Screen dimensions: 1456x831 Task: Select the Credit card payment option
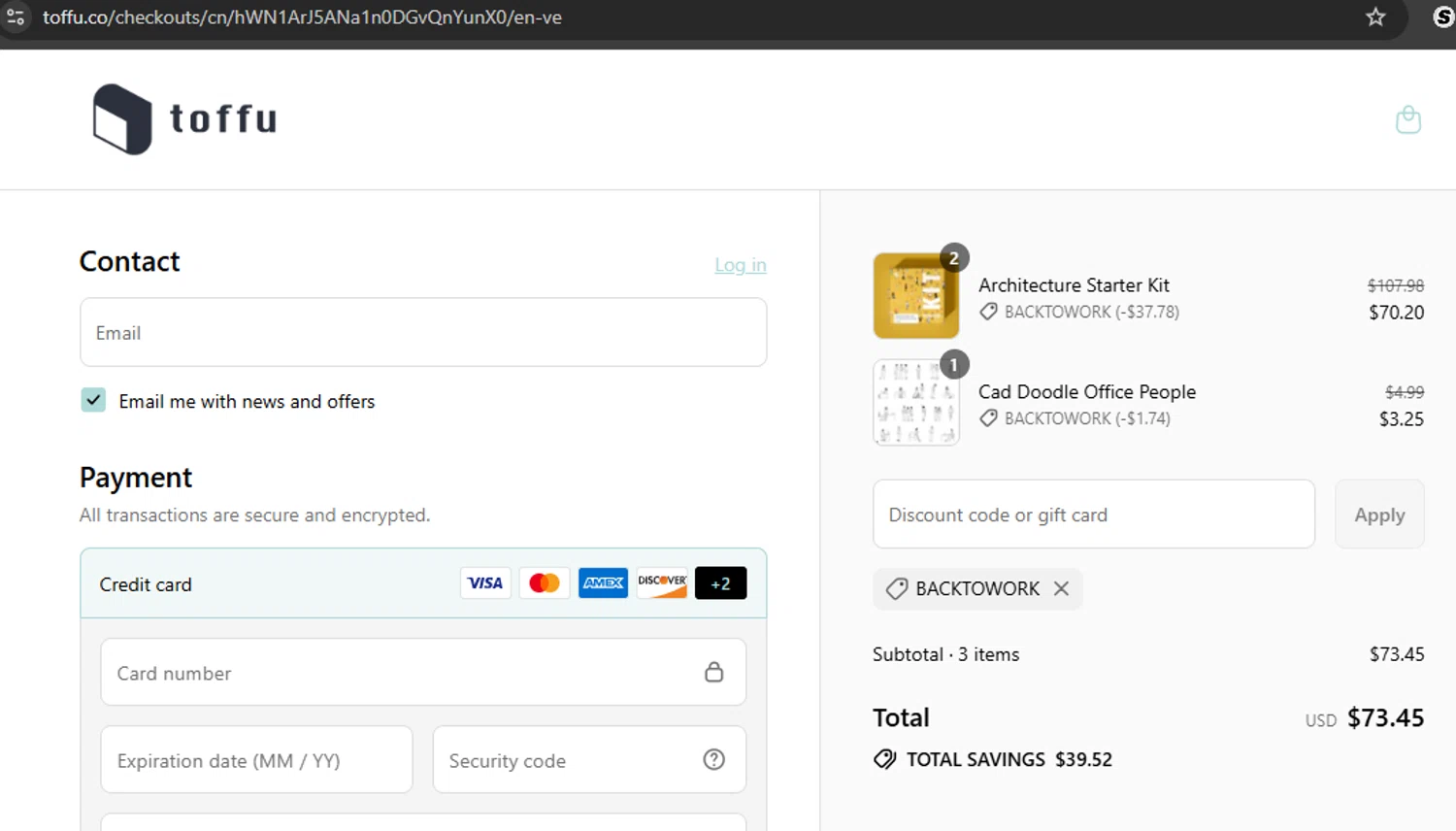pyautogui.click(x=423, y=583)
